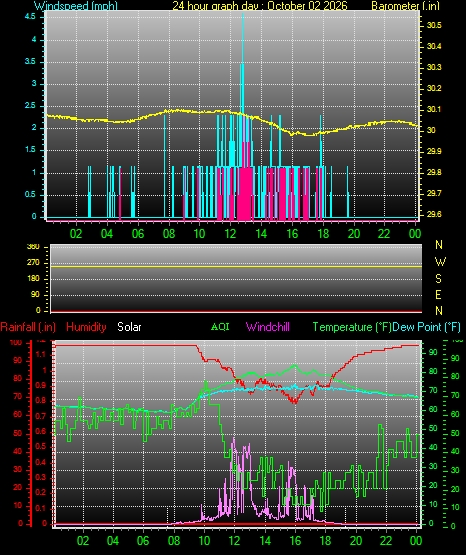Click the 24 hour graph day date title
Image resolution: width=466 pixels, height=555 pixels.
click(260, 6)
